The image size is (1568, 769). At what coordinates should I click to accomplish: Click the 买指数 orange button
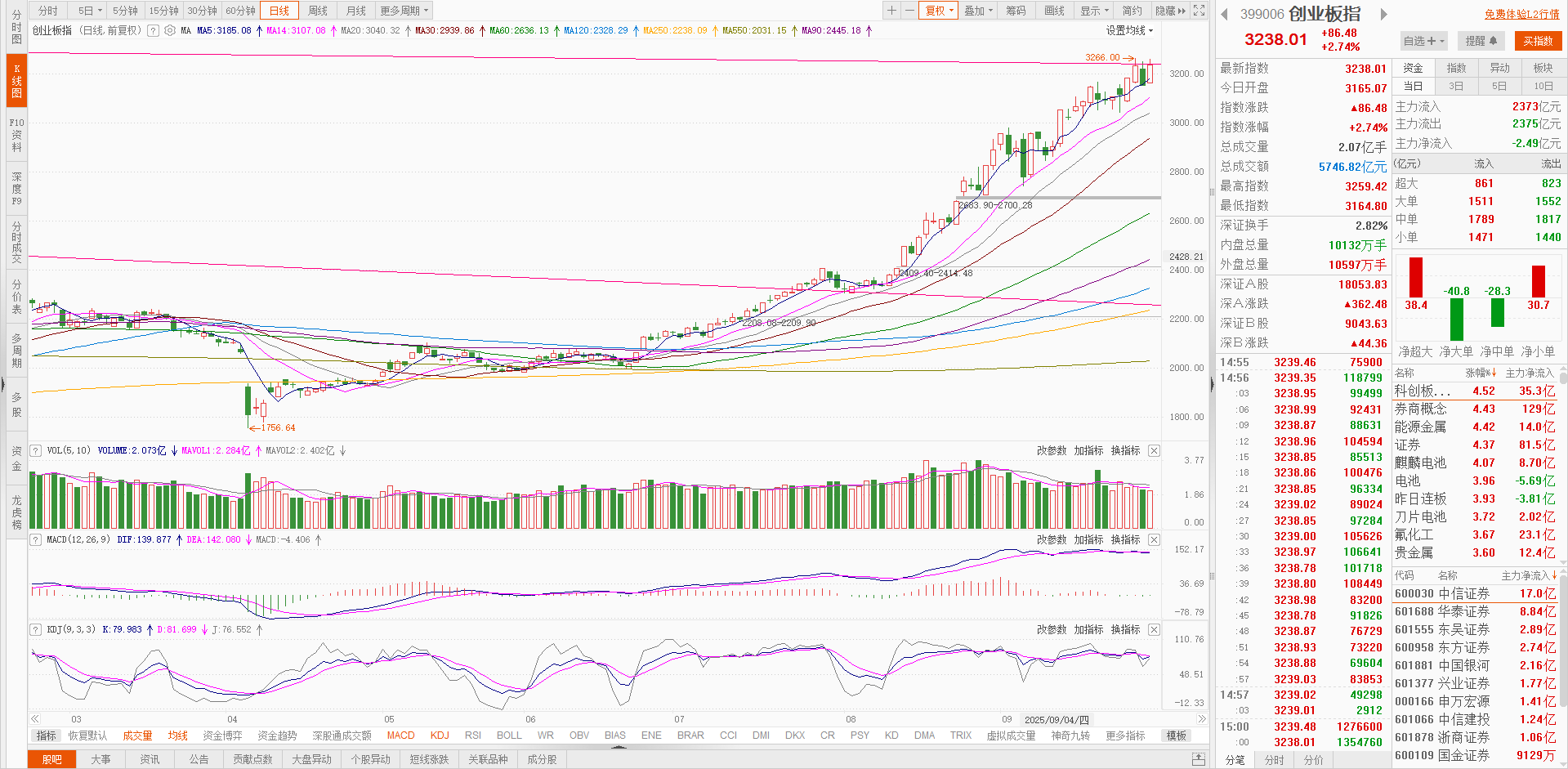pos(1538,41)
